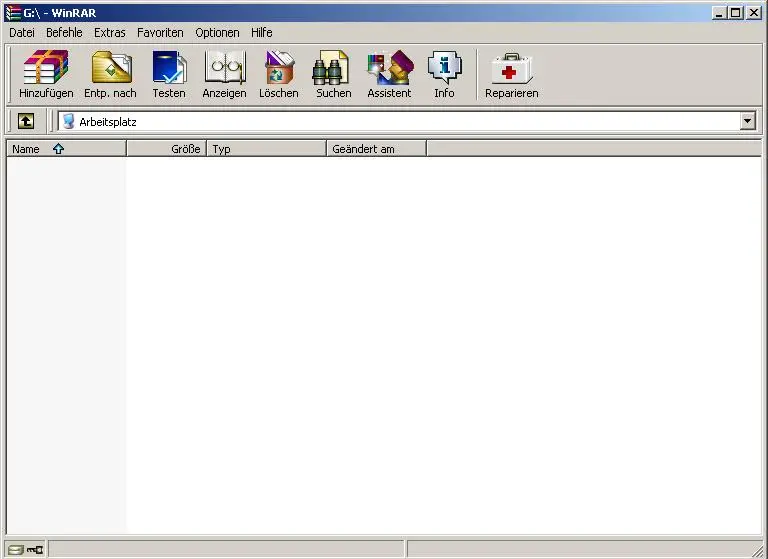This screenshot has height=559, width=768.
Task: Click the key password icon in status bar
Action: [x=35, y=550]
